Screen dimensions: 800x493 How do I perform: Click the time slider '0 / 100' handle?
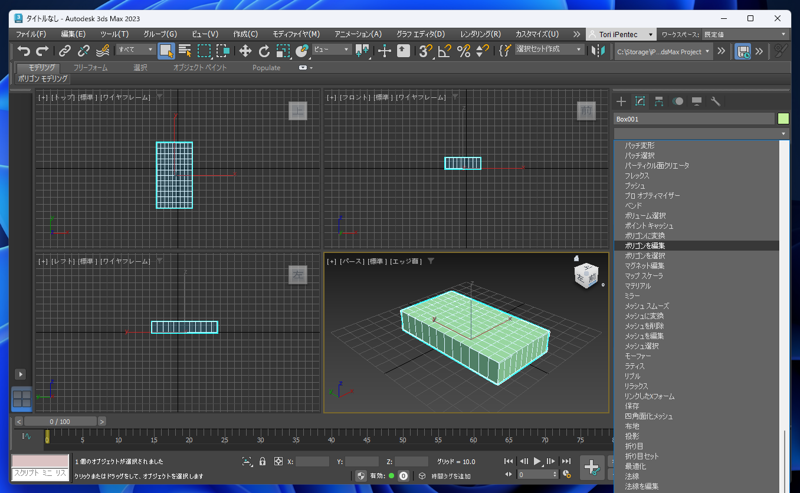(60, 422)
